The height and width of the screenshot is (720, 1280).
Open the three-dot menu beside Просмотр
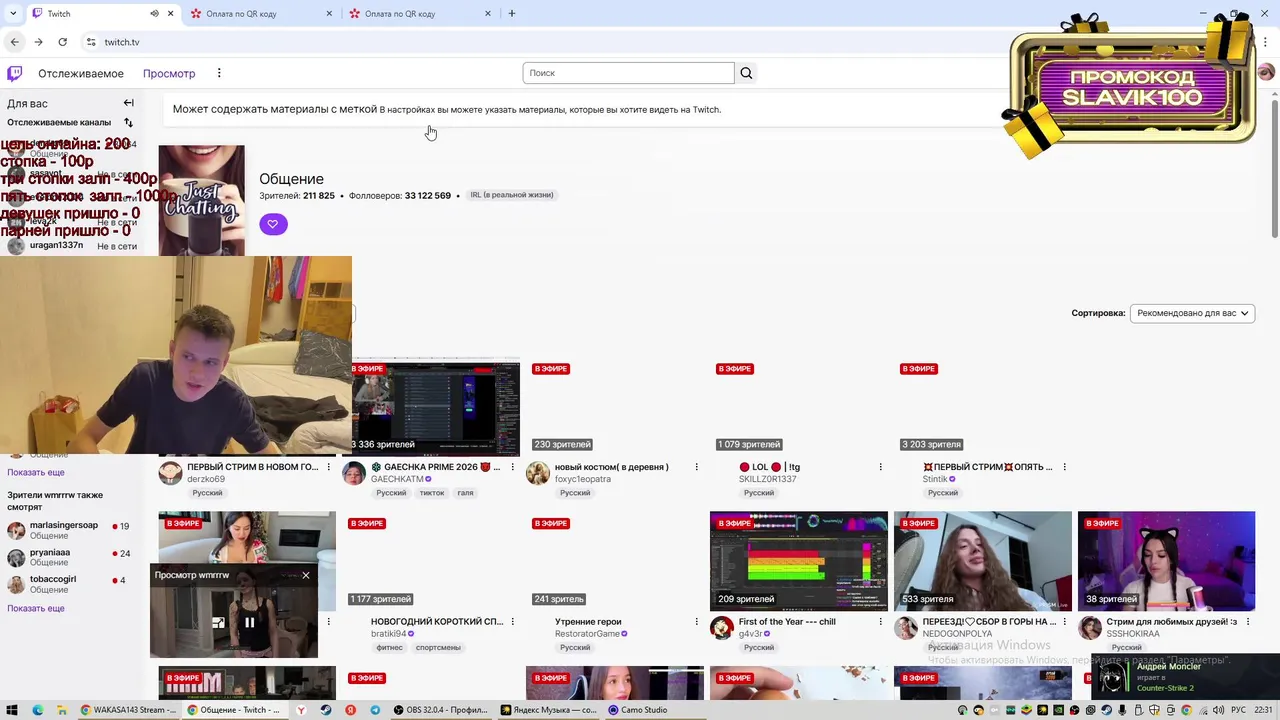219,73
